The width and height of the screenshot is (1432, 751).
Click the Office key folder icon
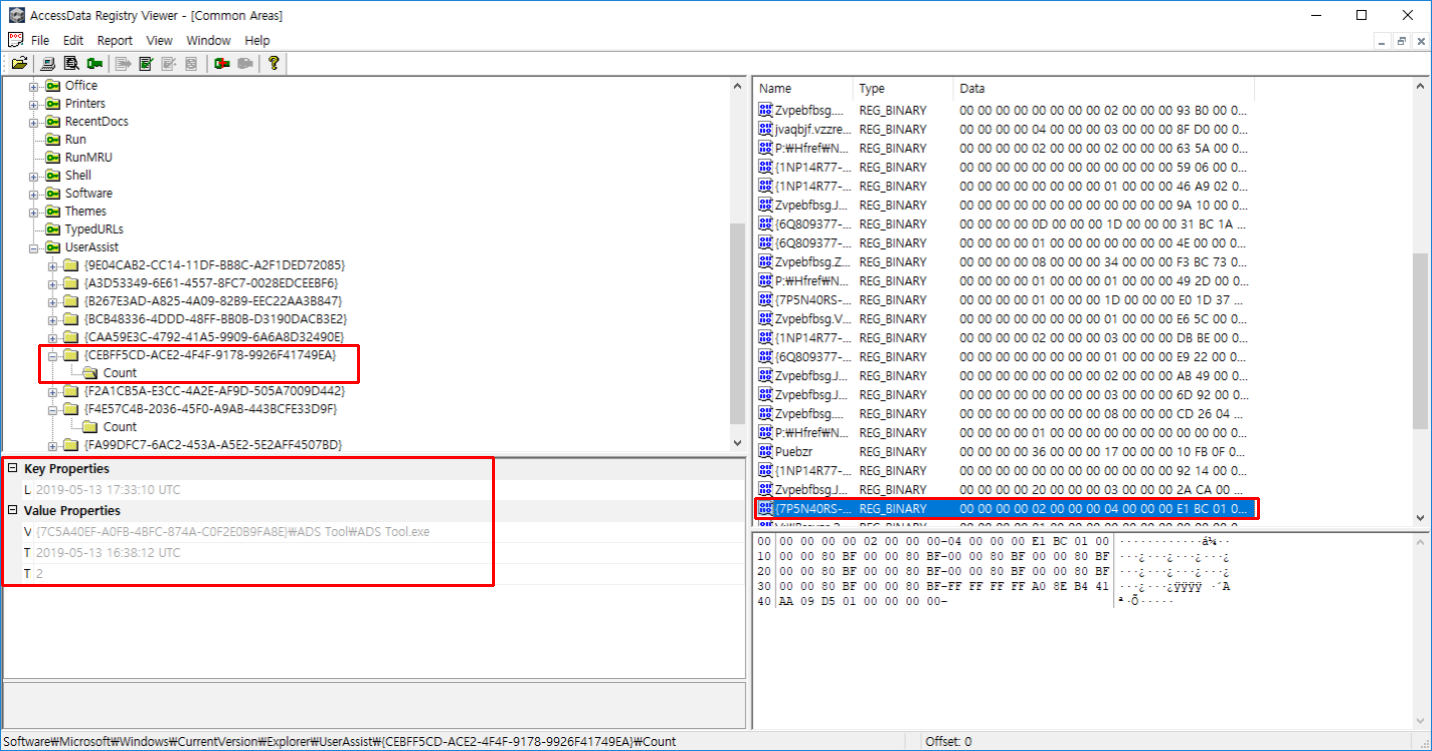pos(53,86)
